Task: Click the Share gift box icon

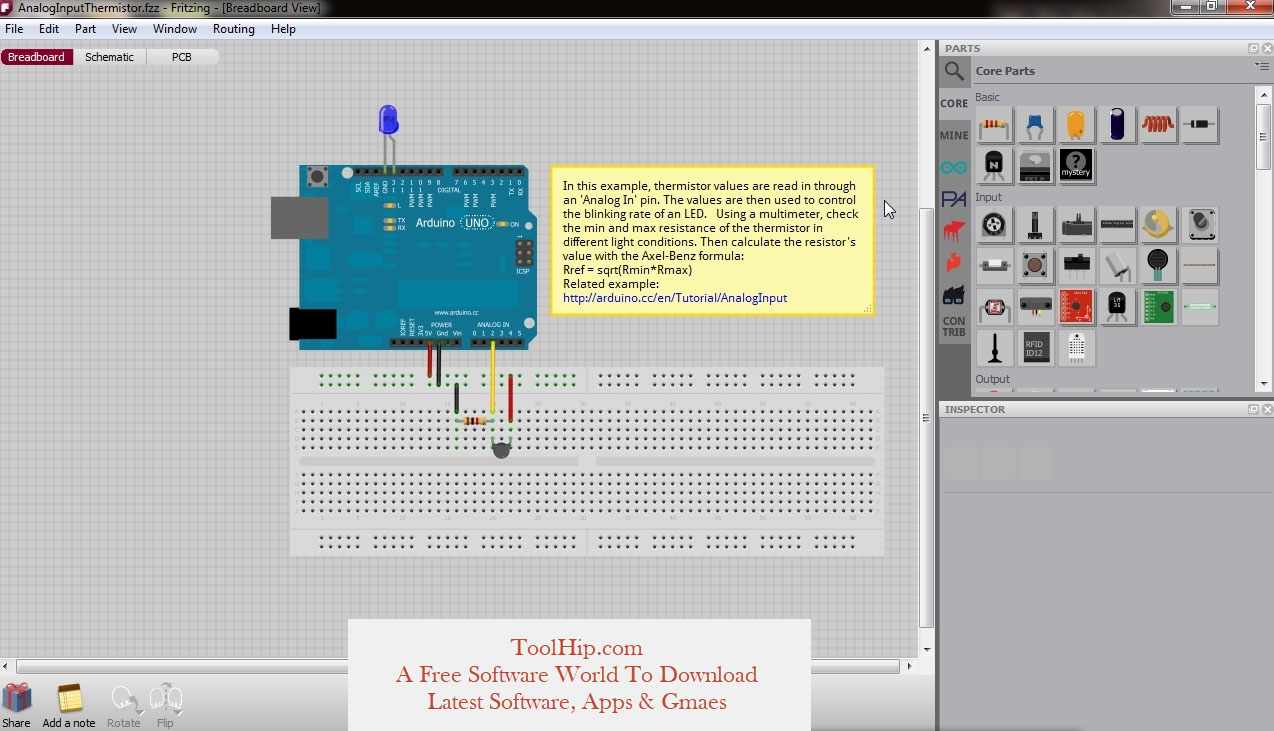Action: [x=16, y=698]
